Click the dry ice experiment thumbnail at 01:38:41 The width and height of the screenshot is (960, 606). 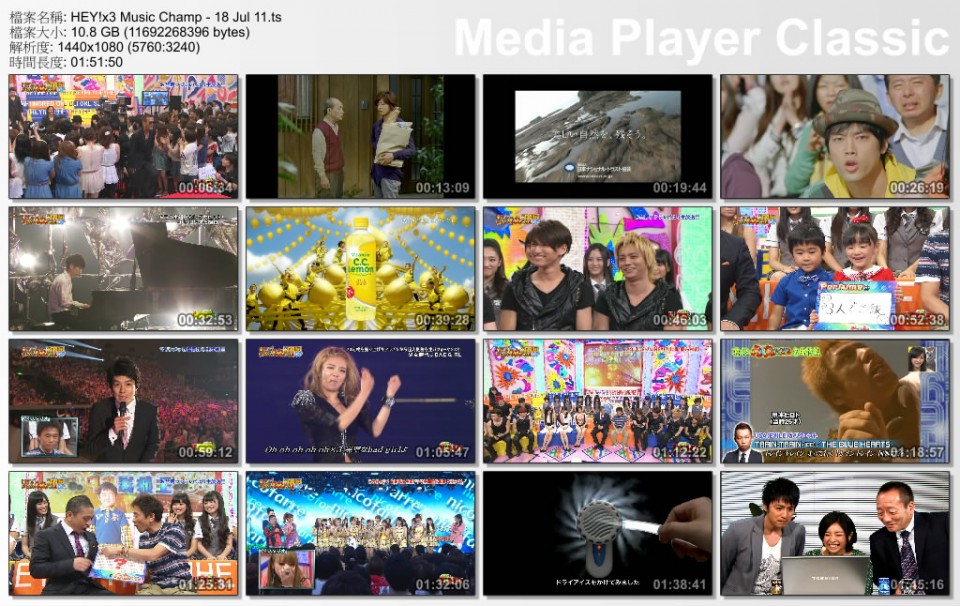pos(596,532)
